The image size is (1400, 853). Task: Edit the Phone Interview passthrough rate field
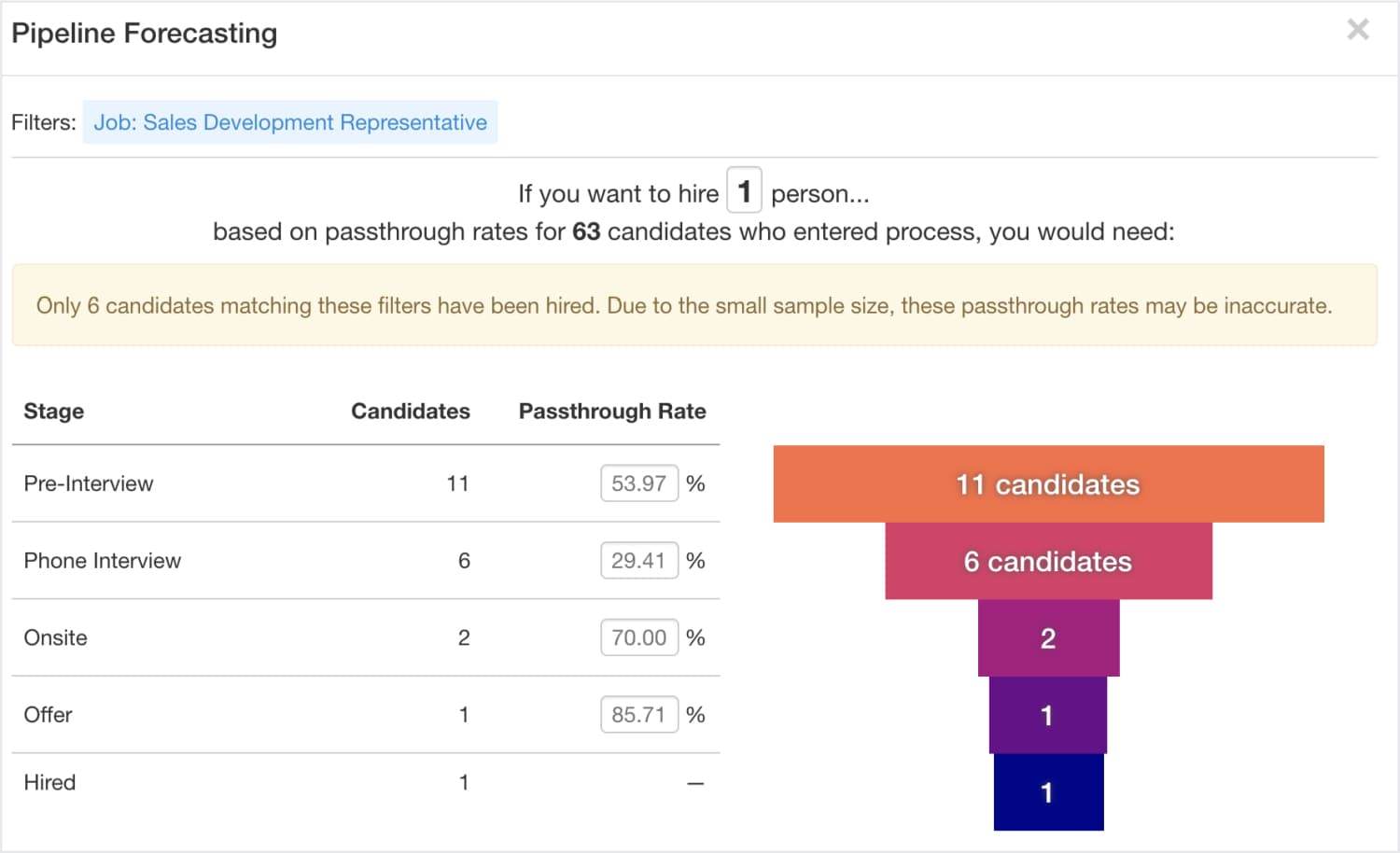(x=639, y=560)
